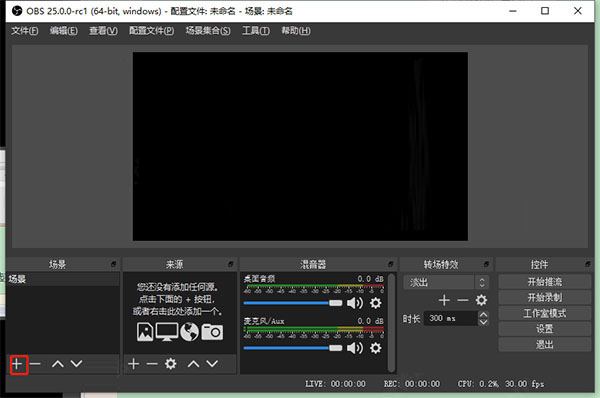This screenshot has width=600, height=398.
Task: Open the 配置文件(P) menu
Action: click(x=152, y=31)
